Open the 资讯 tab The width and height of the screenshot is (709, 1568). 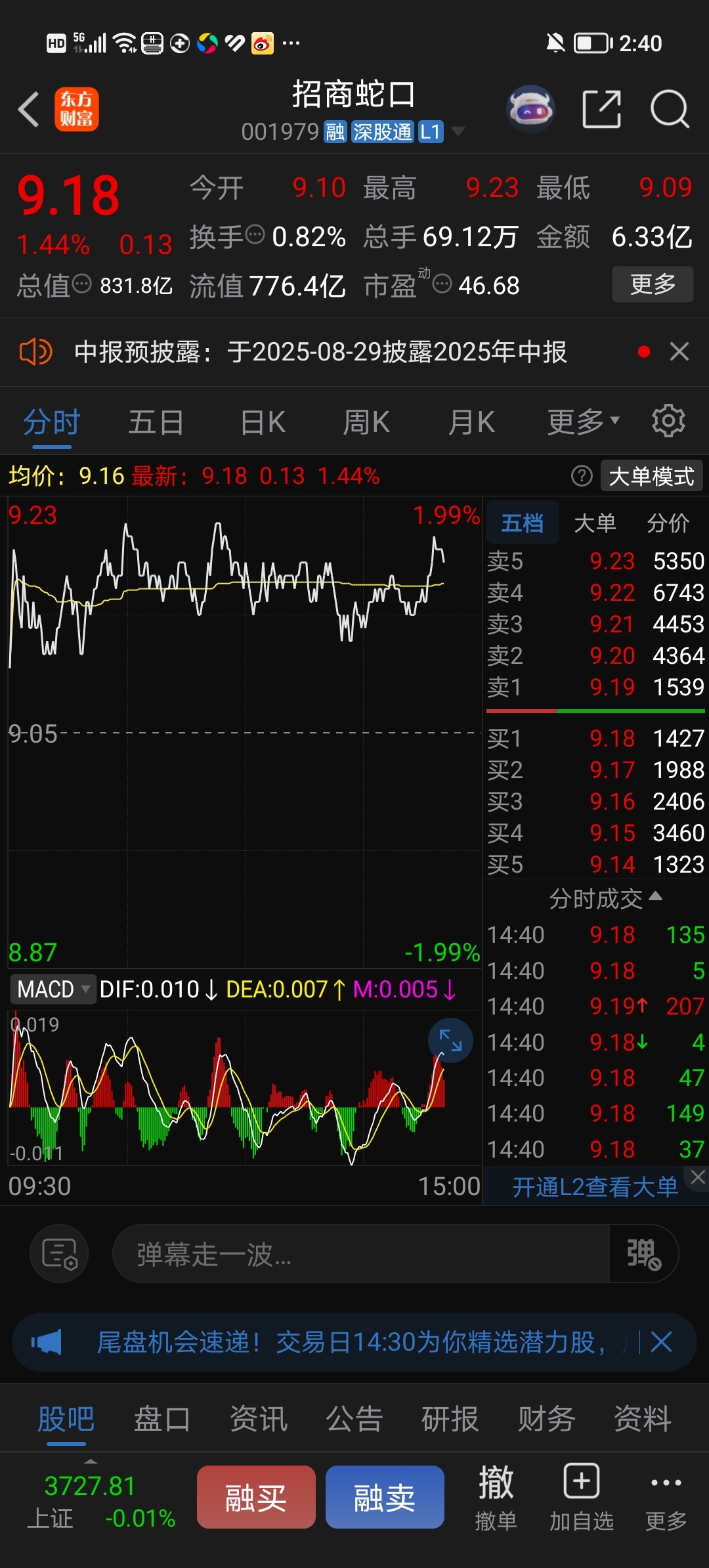[x=258, y=1419]
